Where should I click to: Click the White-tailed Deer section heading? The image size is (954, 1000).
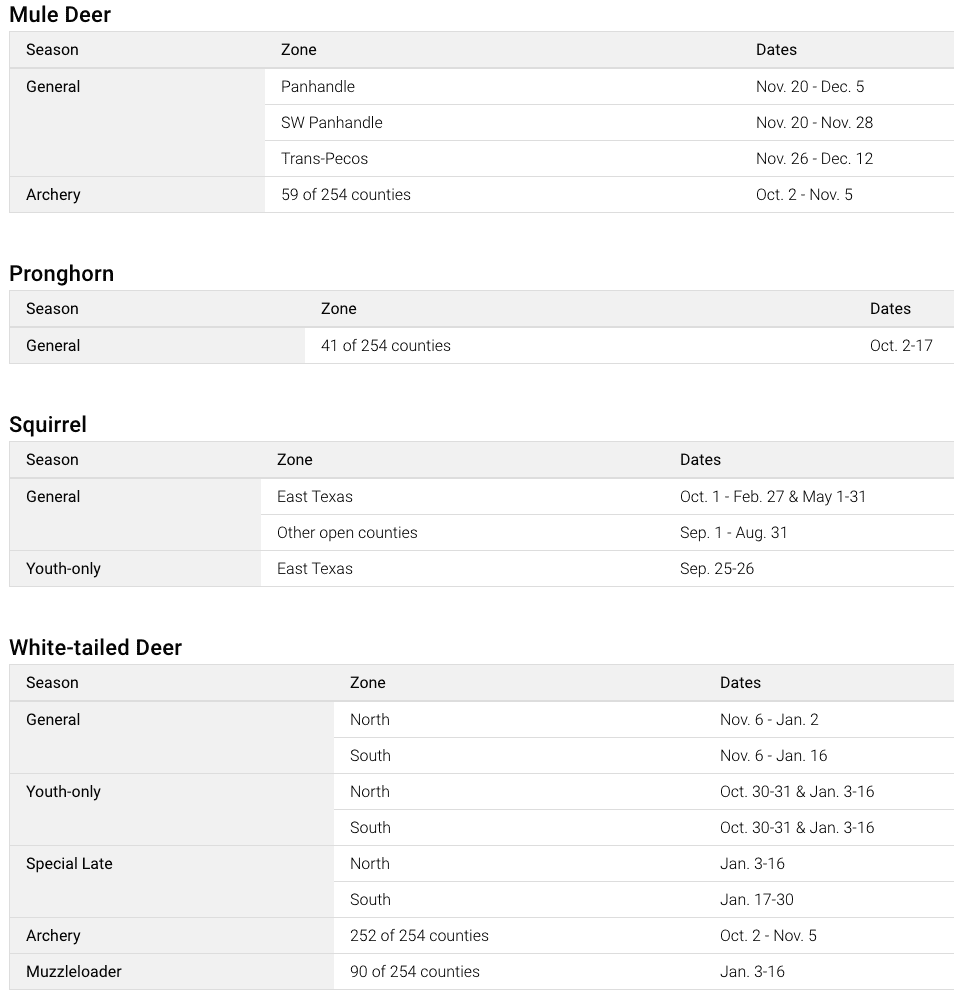pos(96,648)
